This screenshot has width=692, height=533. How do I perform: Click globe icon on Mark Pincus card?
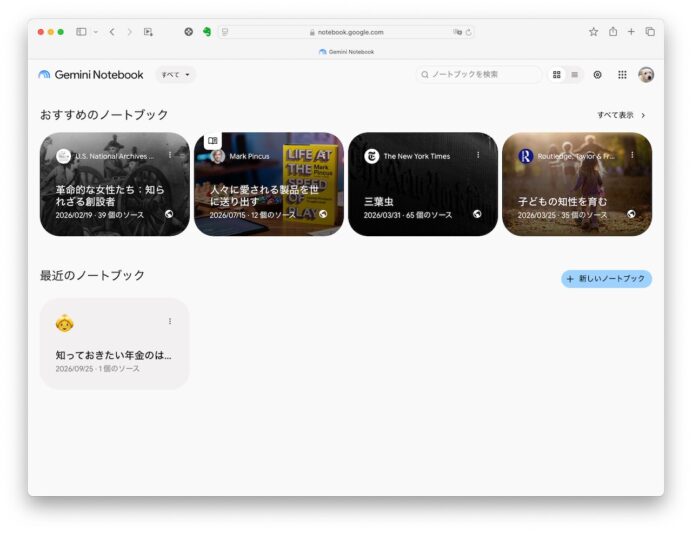[x=323, y=214]
